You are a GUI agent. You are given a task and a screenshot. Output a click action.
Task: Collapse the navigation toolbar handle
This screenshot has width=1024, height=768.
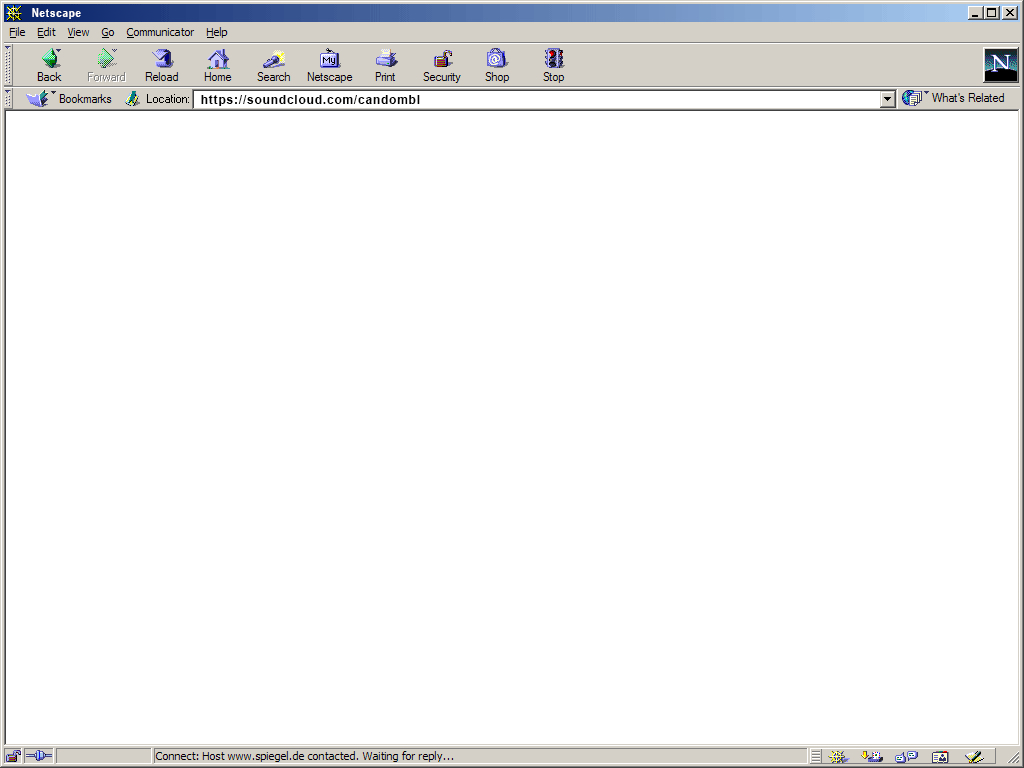coord(8,65)
